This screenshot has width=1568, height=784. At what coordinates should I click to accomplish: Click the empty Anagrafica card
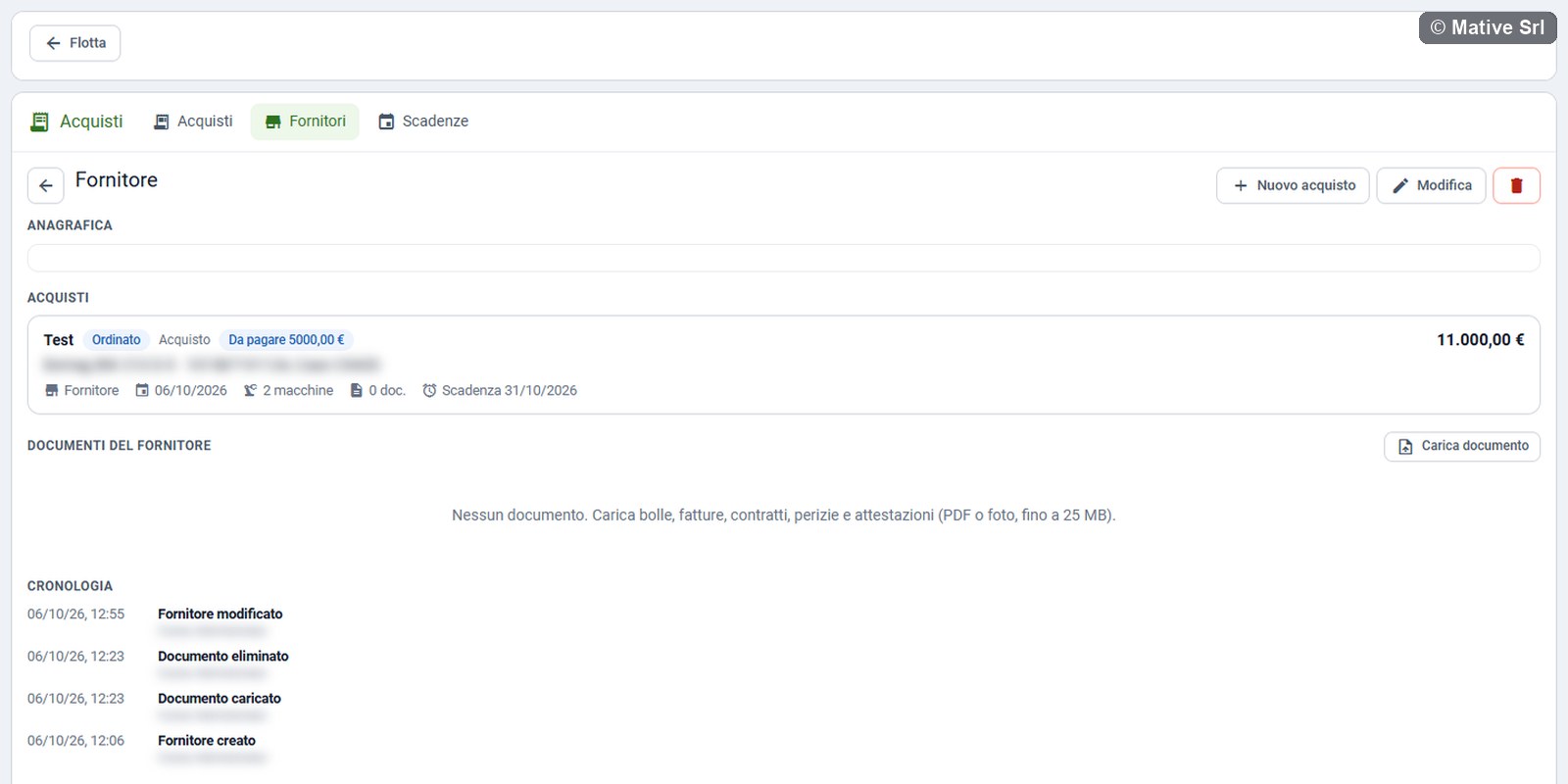click(x=784, y=258)
